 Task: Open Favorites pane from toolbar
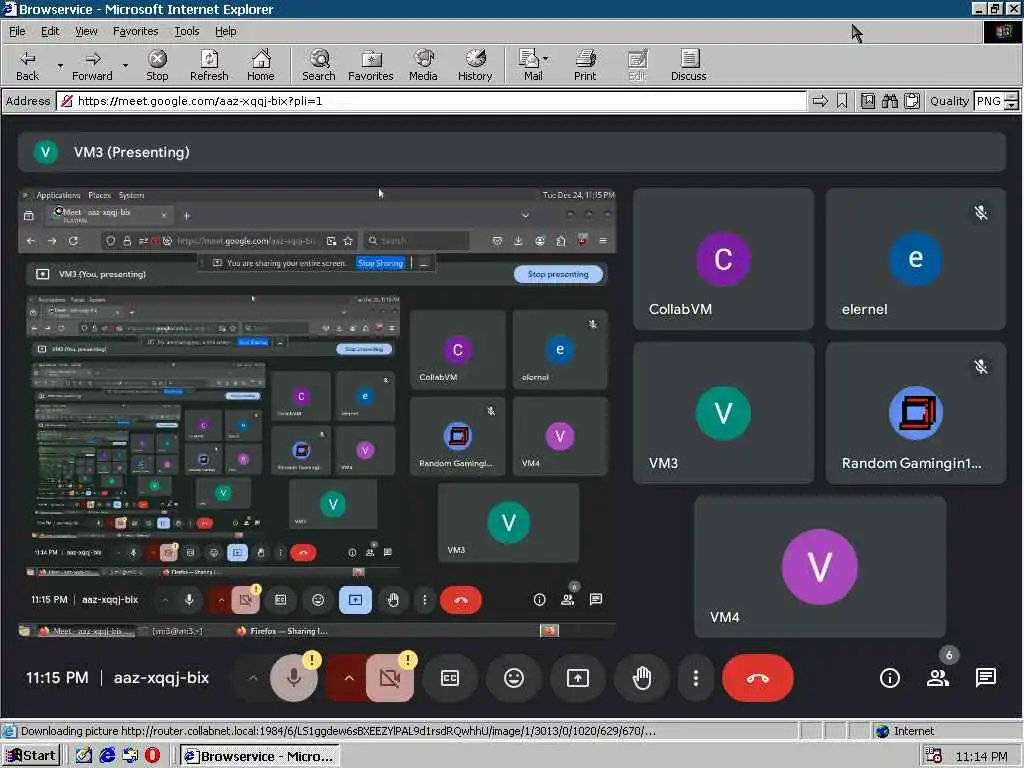click(x=371, y=65)
